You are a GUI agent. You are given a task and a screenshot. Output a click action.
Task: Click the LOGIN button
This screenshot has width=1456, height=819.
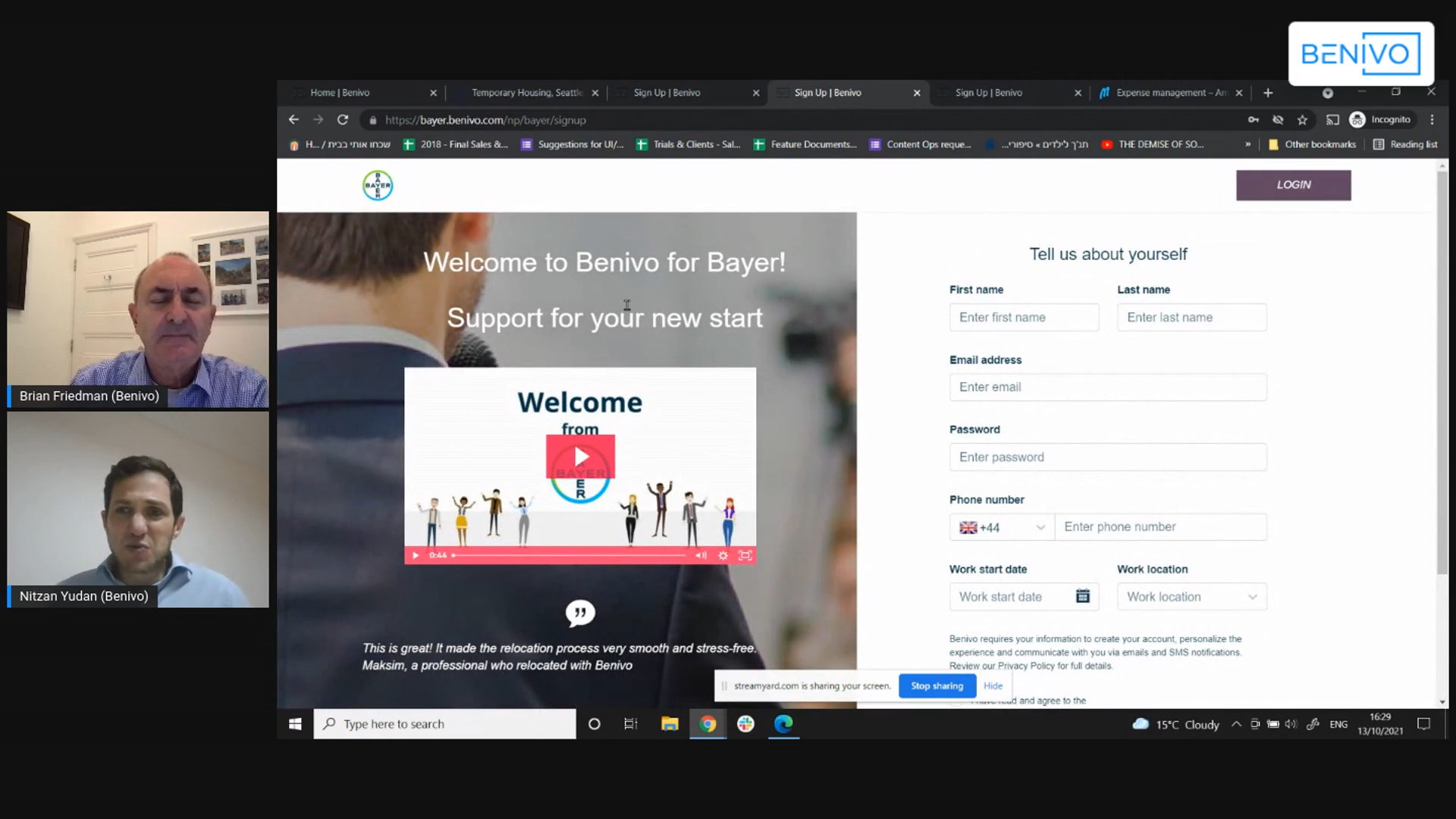(x=1293, y=185)
